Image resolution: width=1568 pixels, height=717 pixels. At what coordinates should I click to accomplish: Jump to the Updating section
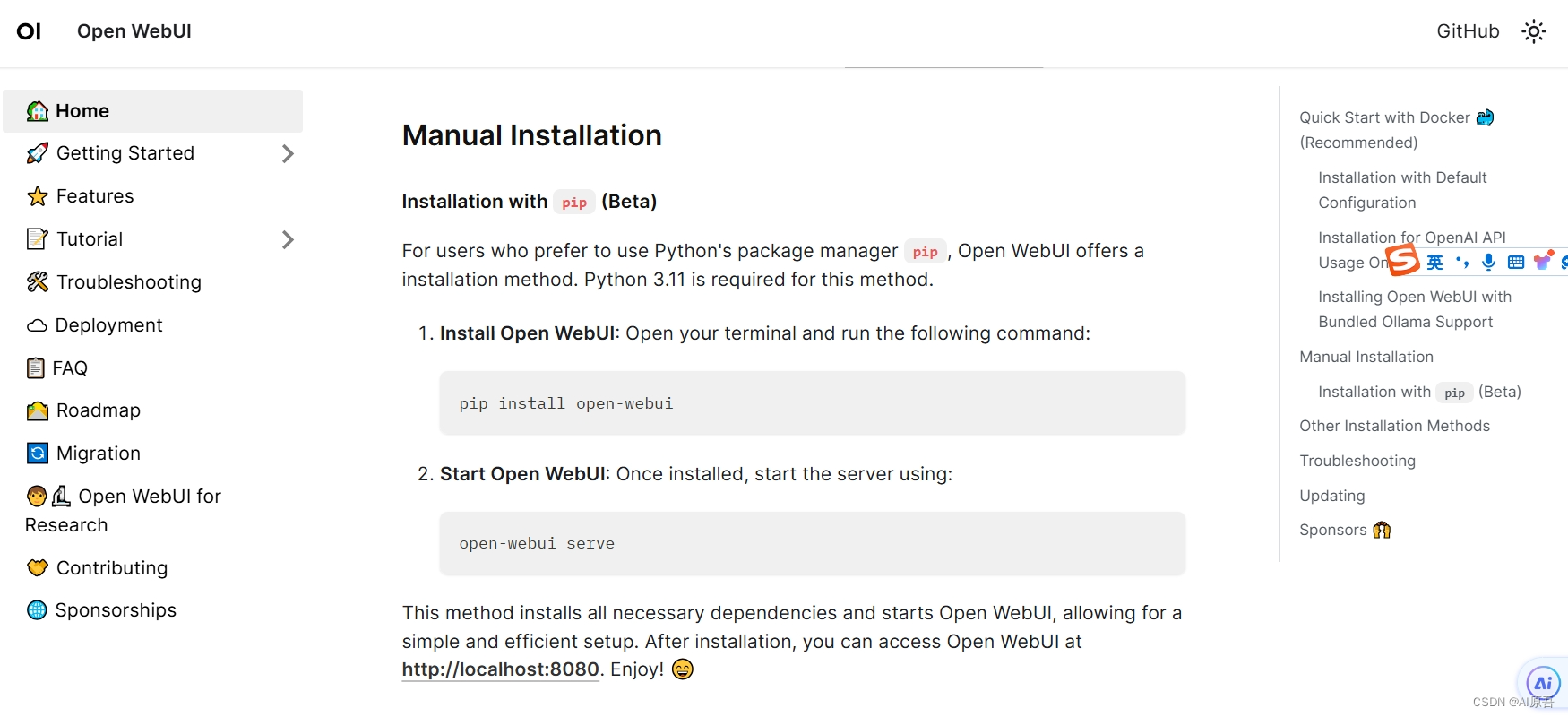[x=1332, y=496]
